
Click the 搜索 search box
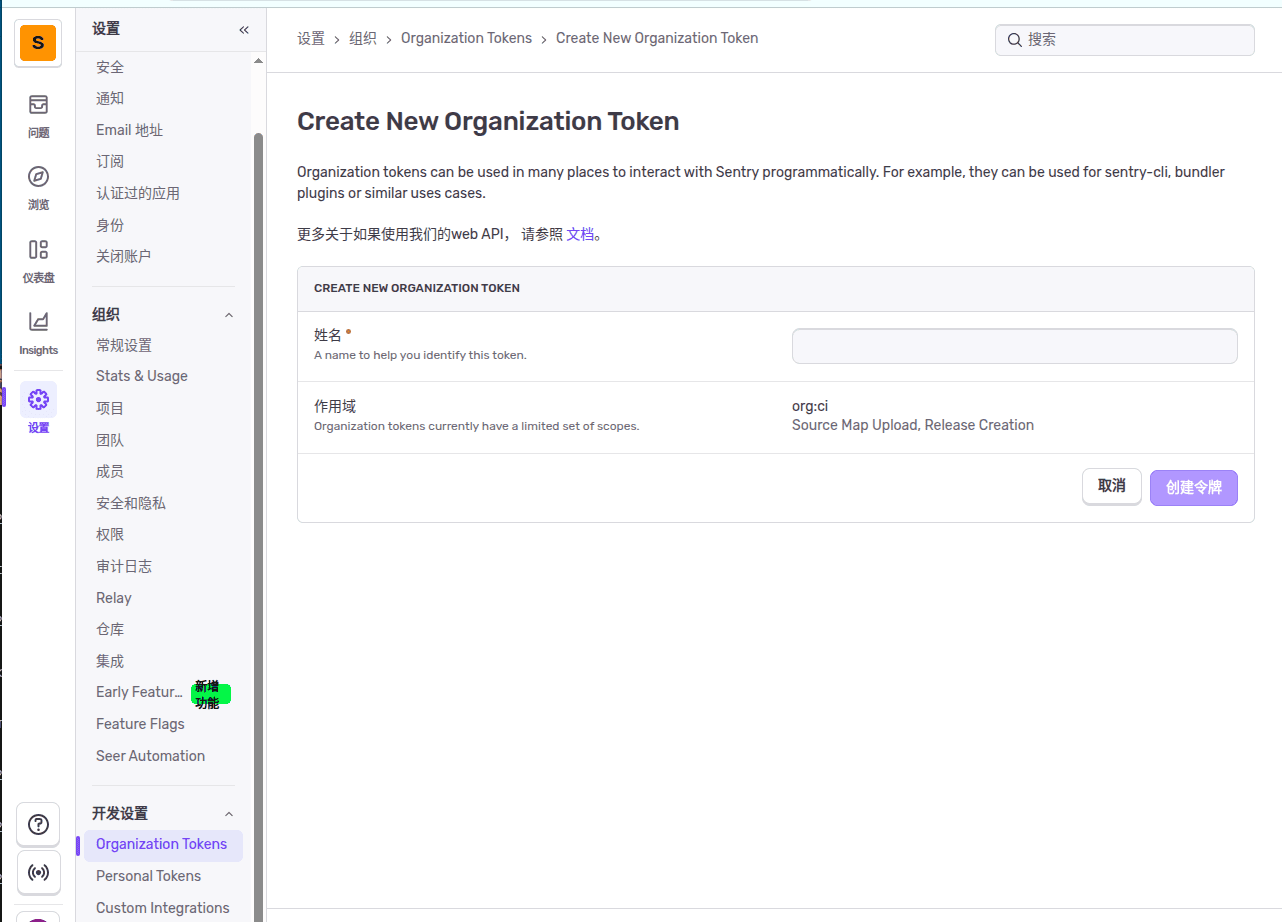click(x=1124, y=39)
